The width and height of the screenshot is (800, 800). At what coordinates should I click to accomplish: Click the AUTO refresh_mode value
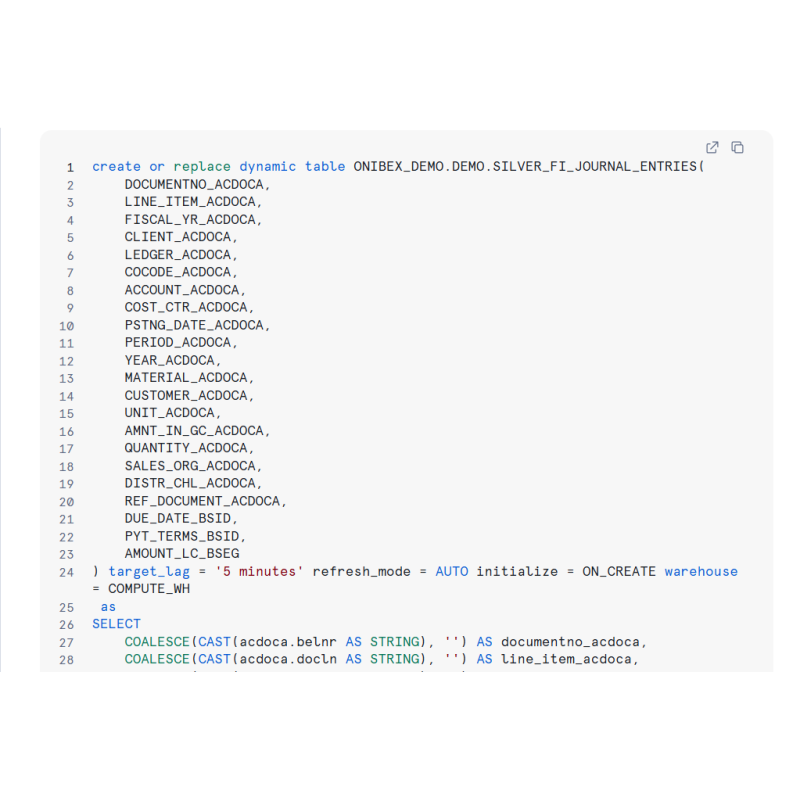(451, 572)
